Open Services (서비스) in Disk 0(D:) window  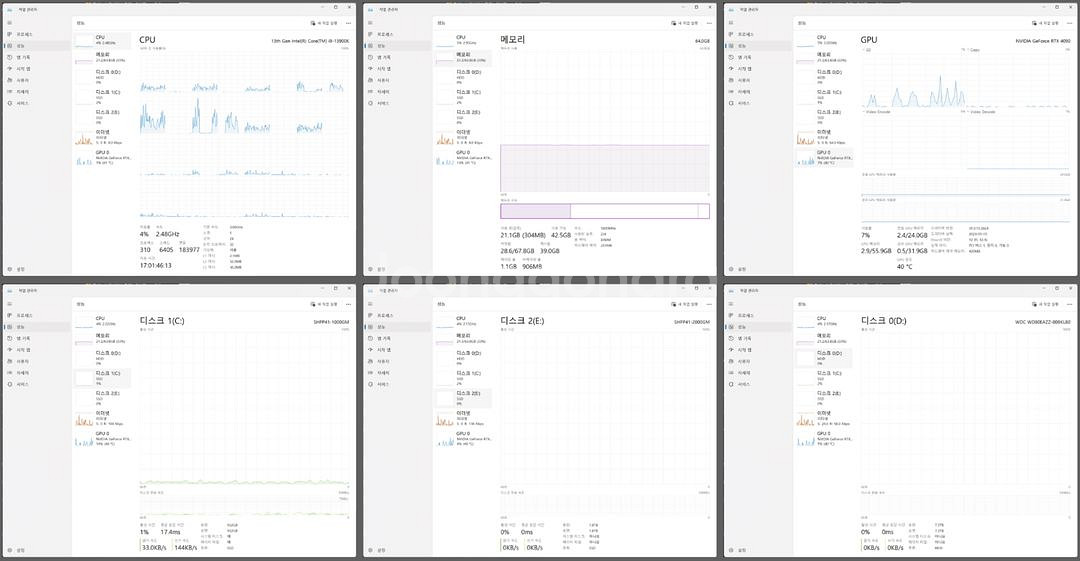tap(758, 385)
